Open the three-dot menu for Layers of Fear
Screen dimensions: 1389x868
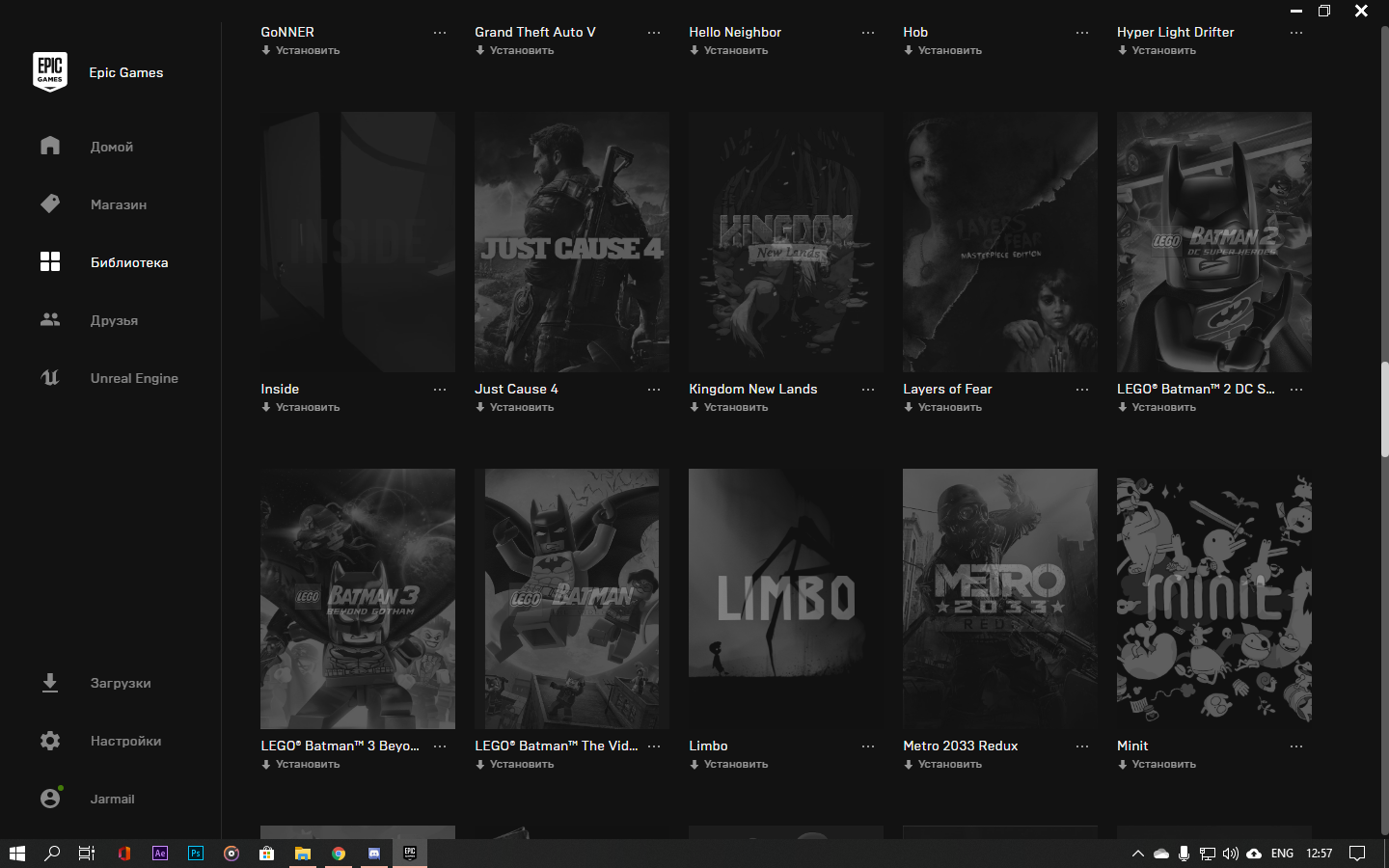click(x=1082, y=390)
